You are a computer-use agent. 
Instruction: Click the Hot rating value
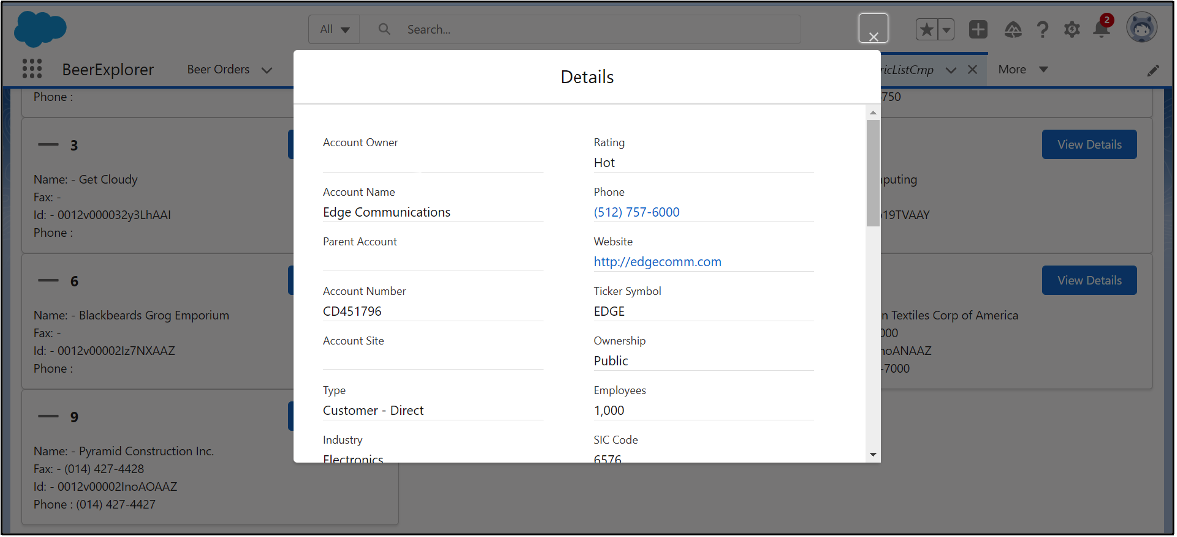pyautogui.click(x=604, y=163)
